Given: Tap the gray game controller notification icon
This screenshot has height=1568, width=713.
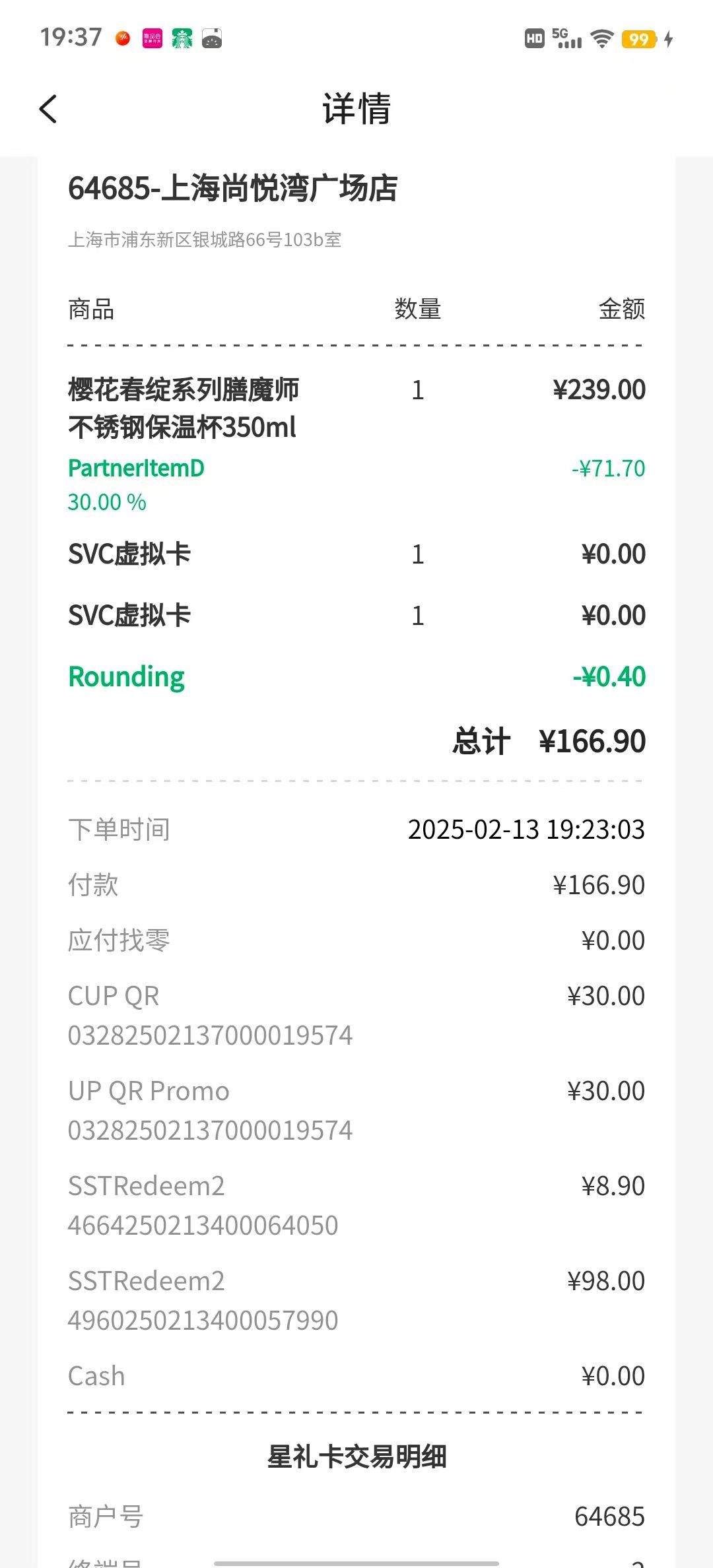Looking at the screenshot, I should click(211, 39).
